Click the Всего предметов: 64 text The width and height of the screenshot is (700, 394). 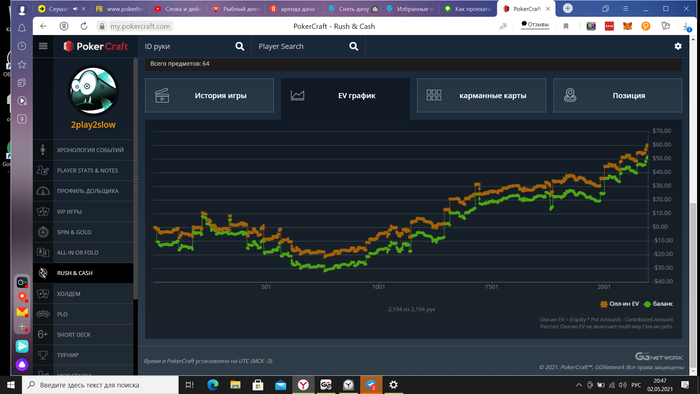click(x=179, y=64)
